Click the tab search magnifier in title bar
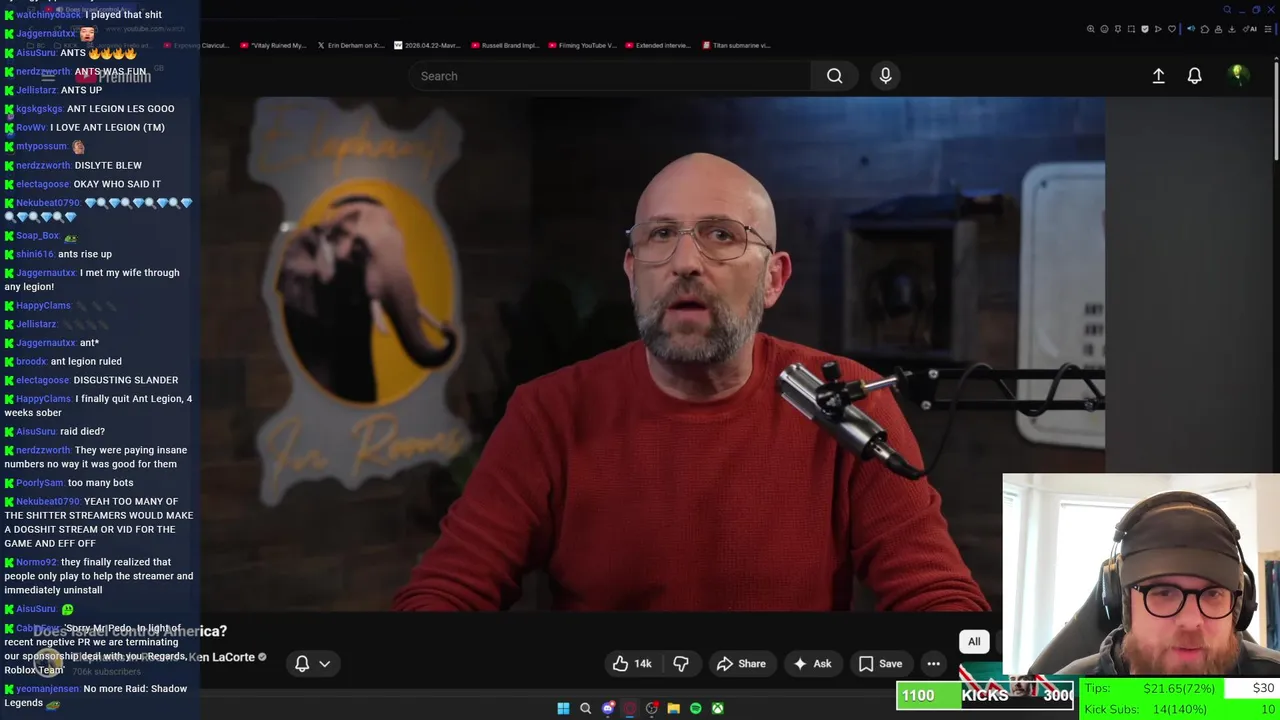1280x720 pixels. click(x=1227, y=10)
